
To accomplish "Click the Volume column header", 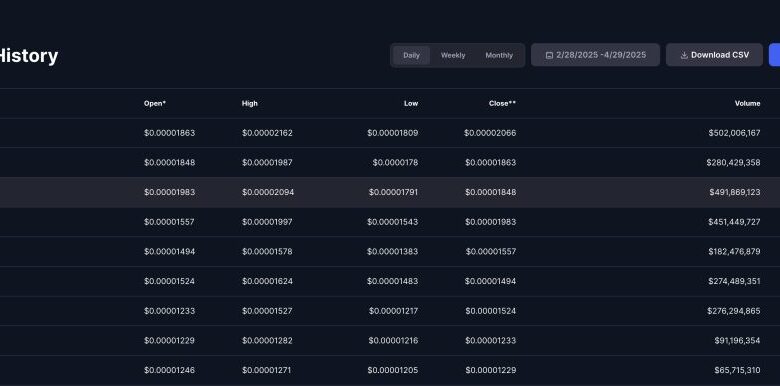I will tap(748, 103).
